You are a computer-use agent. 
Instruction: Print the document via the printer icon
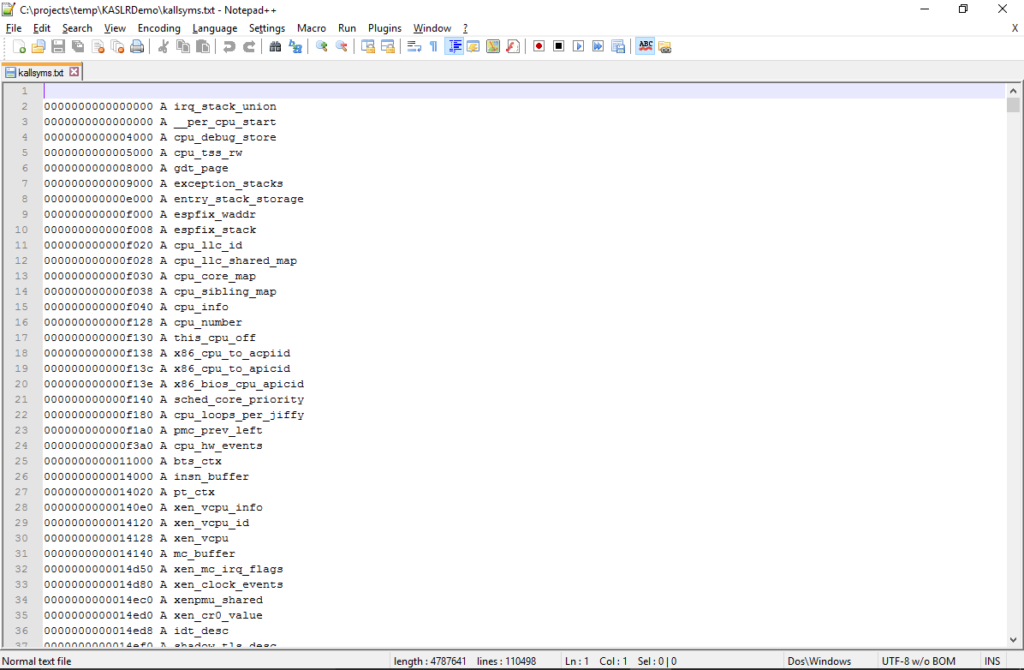pyautogui.click(x=139, y=46)
